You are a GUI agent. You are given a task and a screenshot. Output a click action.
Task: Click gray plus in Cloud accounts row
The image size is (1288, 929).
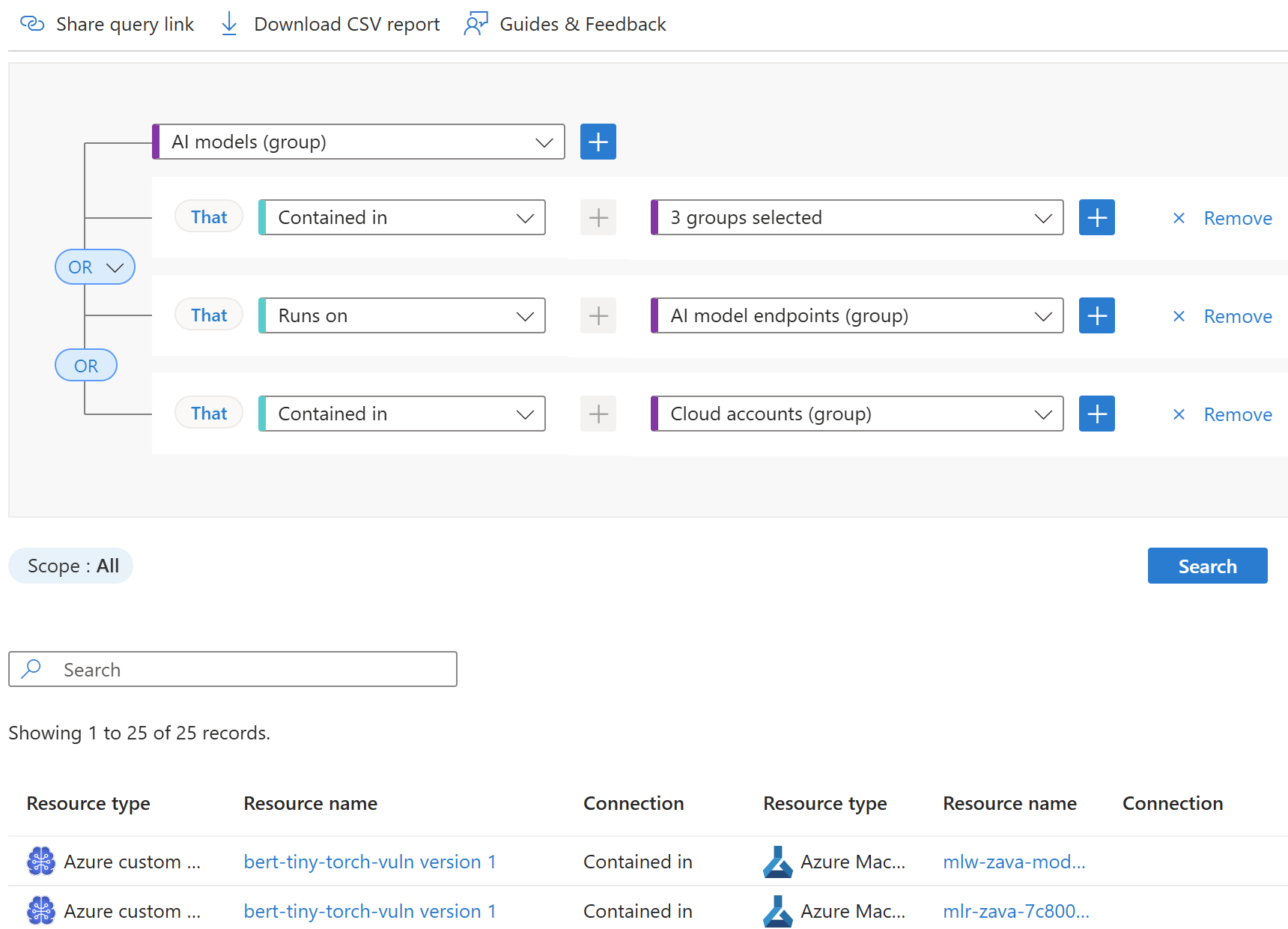pyautogui.click(x=598, y=414)
